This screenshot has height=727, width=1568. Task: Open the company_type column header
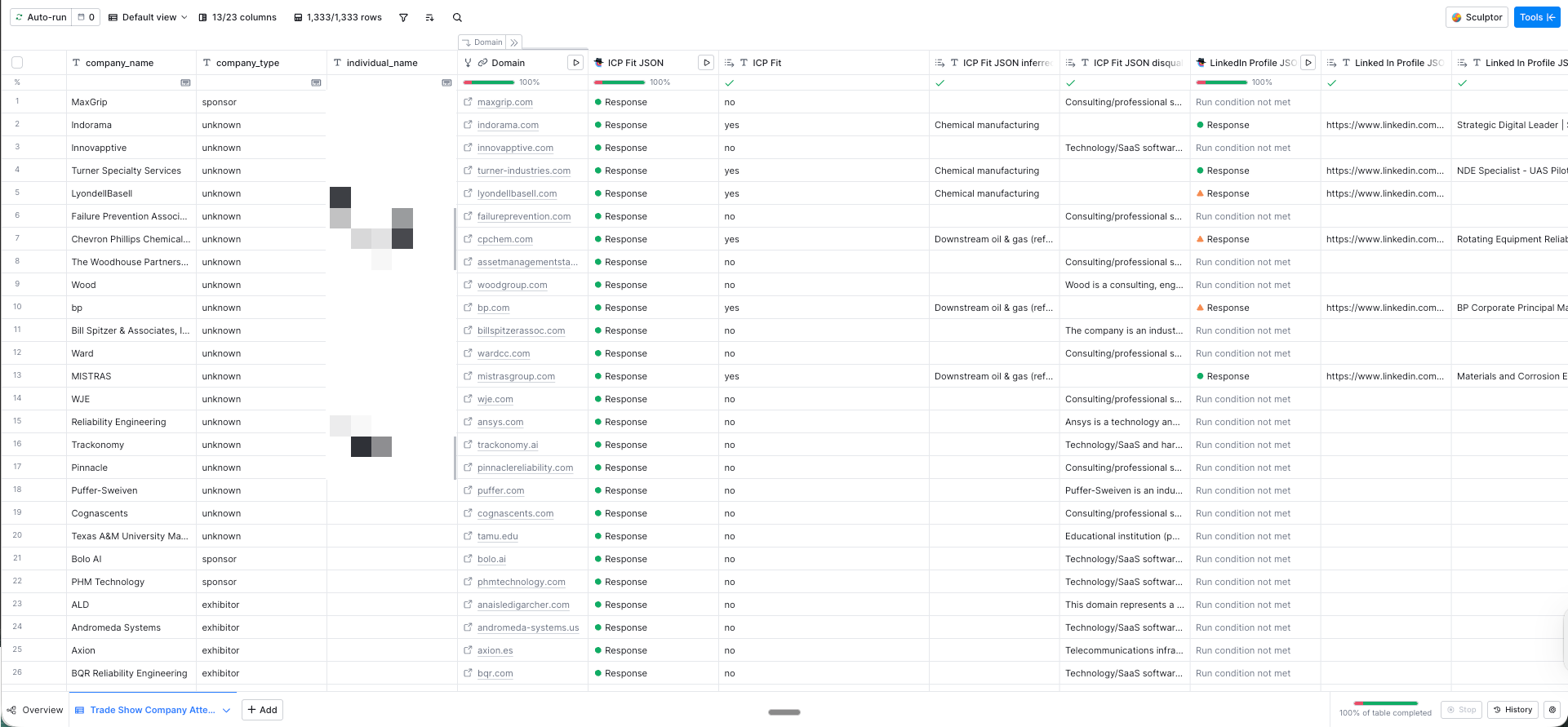pyautogui.click(x=261, y=63)
